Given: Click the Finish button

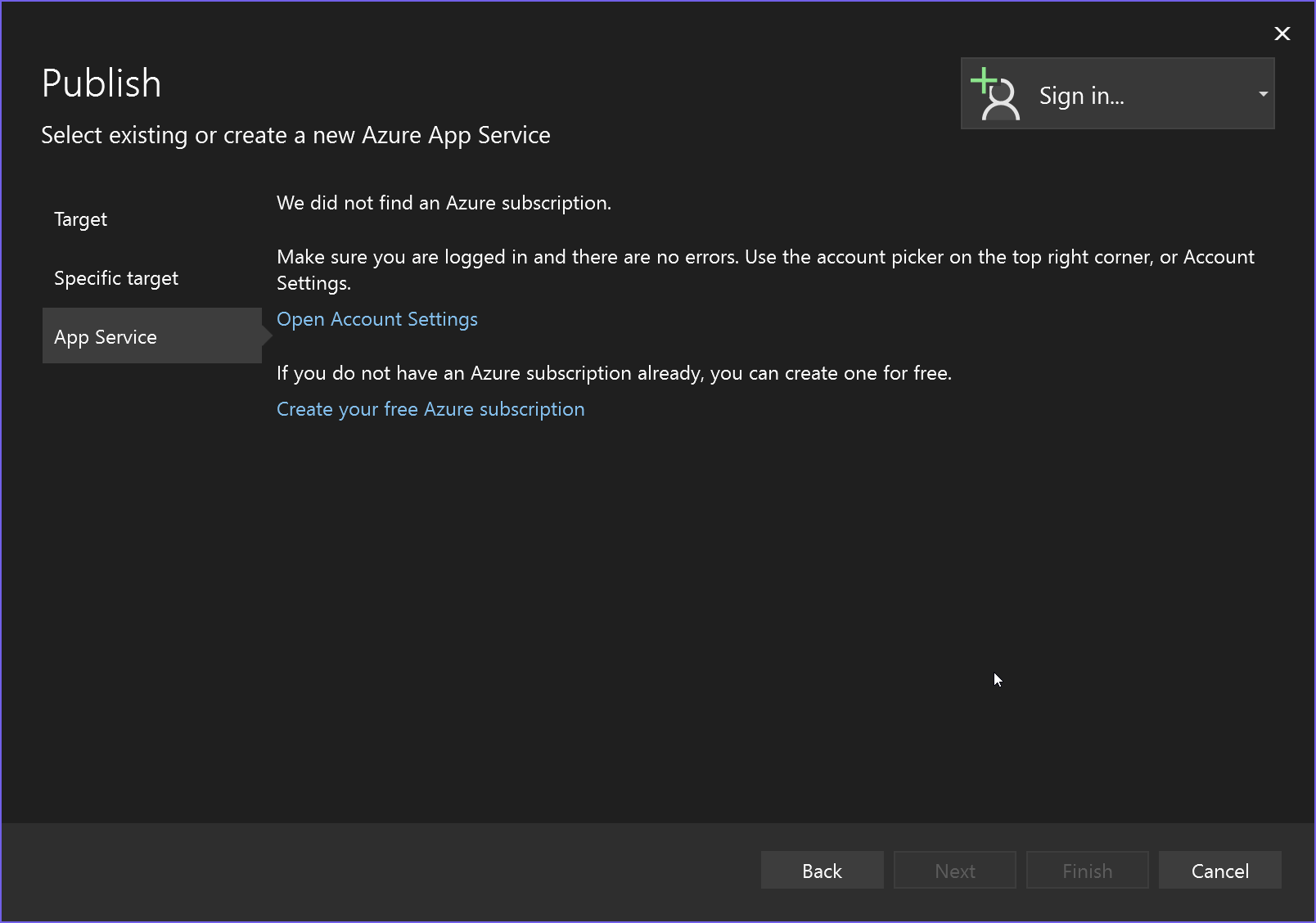Looking at the screenshot, I should (1086, 870).
